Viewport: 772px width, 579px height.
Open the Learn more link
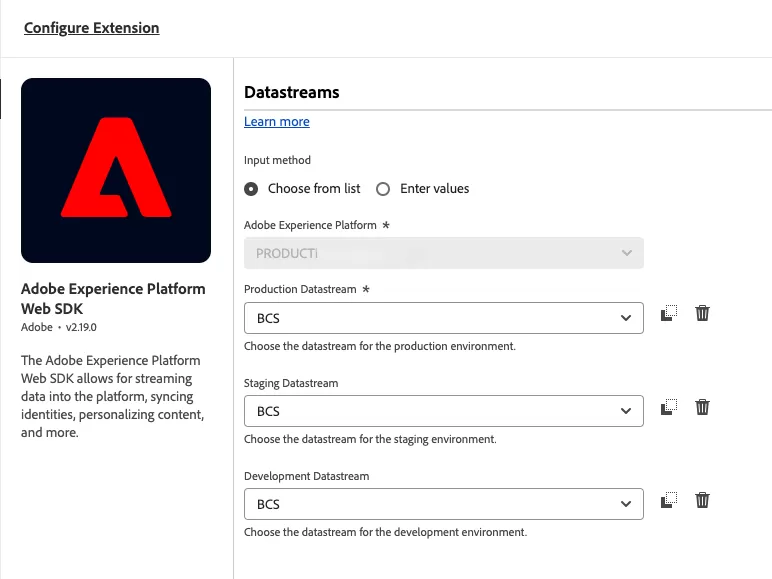point(277,122)
